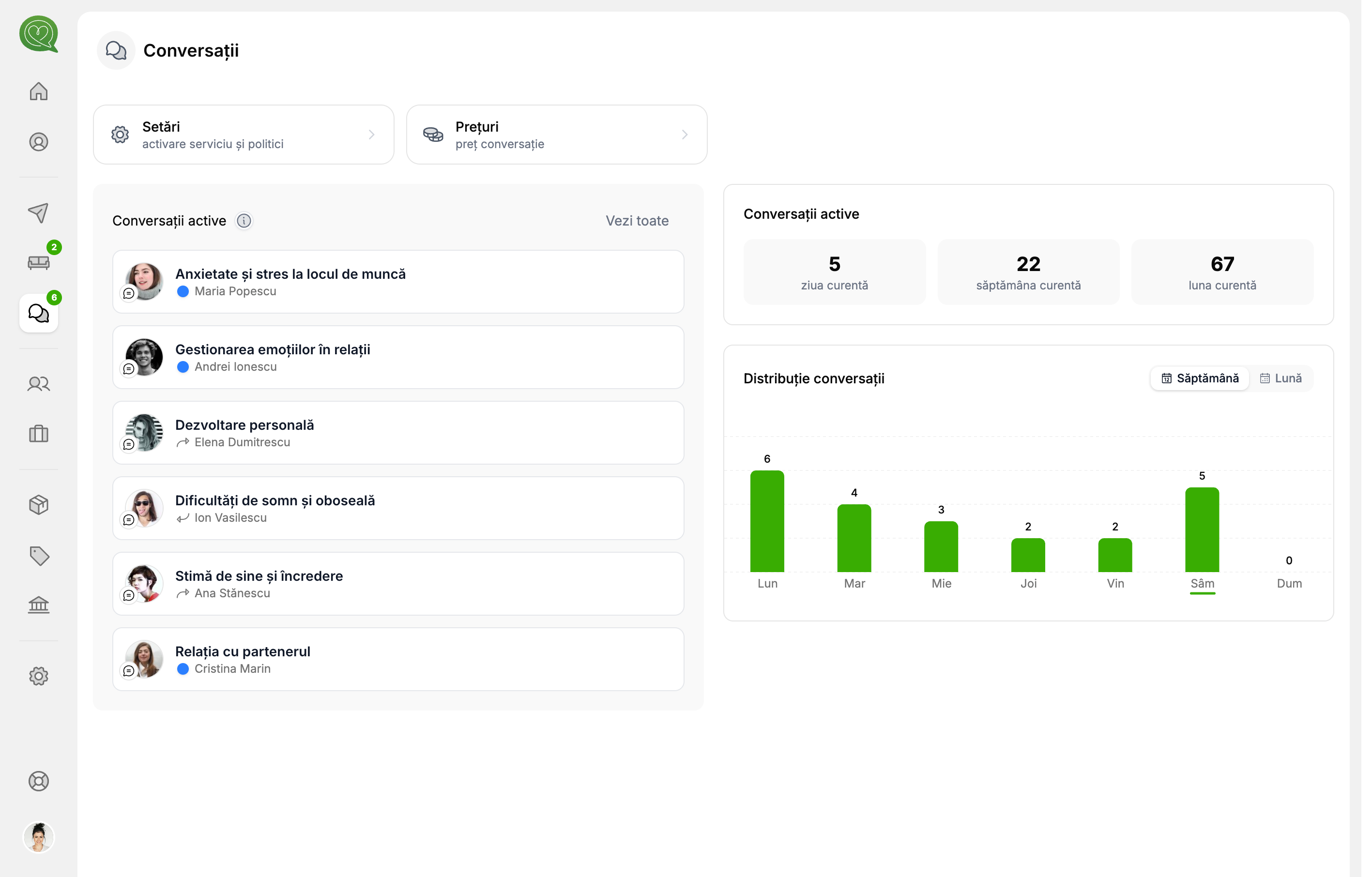The image size is (1372, 877).
Task: Switch chart to Săptămână view
Action: point(1200,378)
